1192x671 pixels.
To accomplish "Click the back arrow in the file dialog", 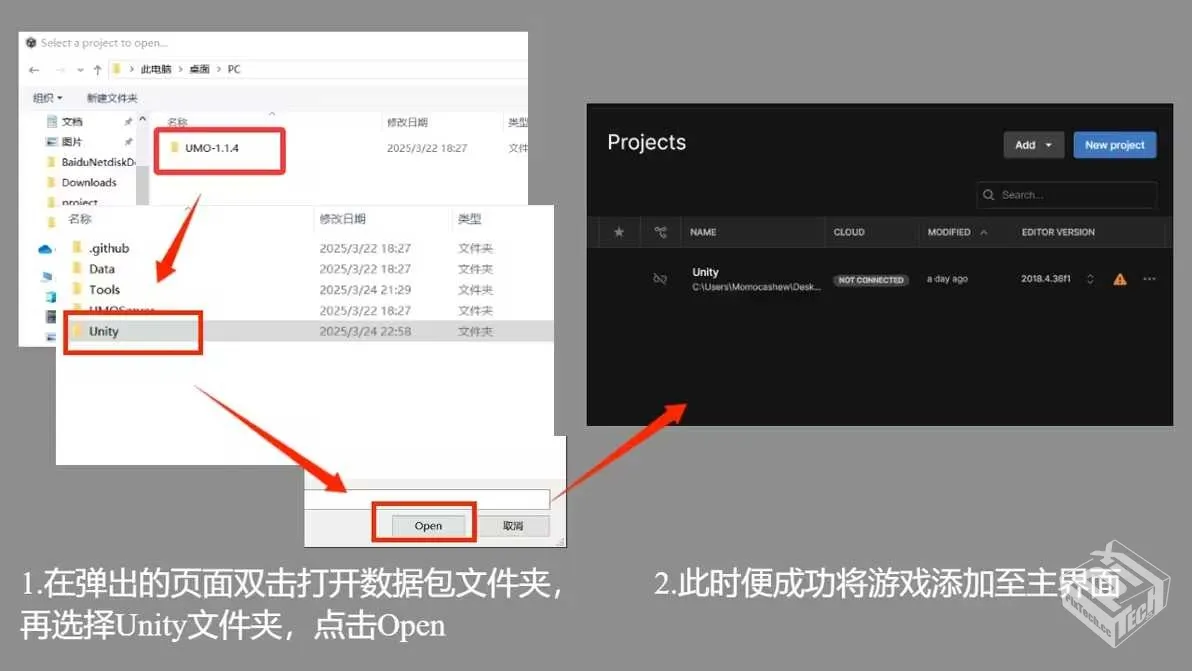I will click(x=33, y=69).
